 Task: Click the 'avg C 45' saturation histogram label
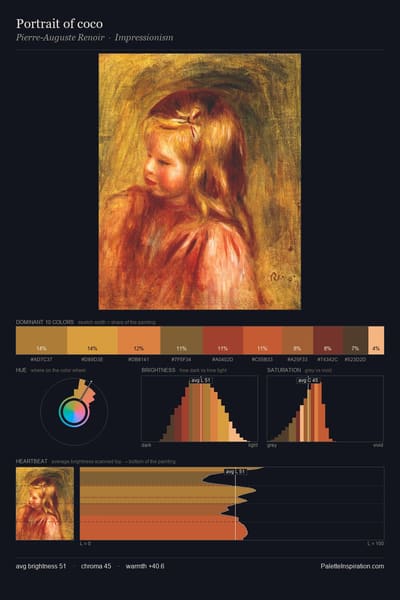pos(309,380)
